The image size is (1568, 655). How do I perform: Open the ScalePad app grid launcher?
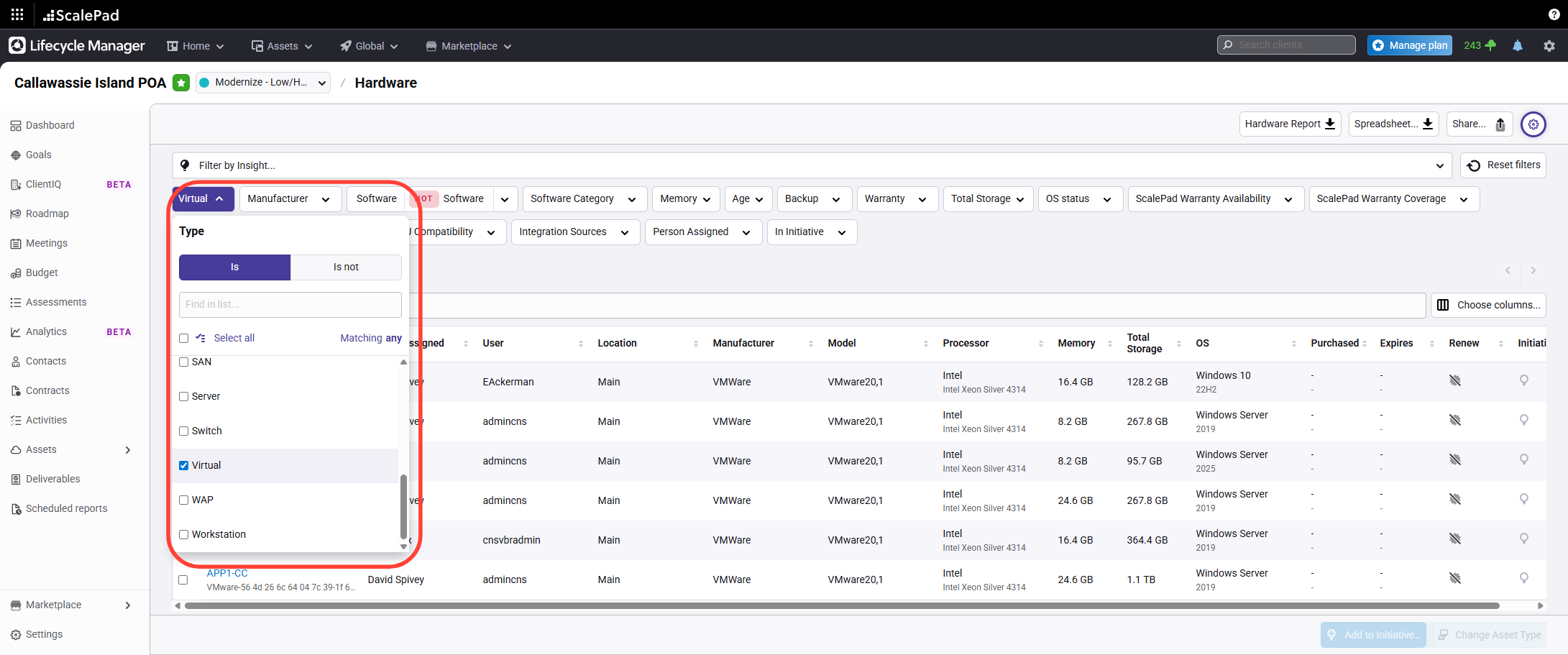coord(17,14)
